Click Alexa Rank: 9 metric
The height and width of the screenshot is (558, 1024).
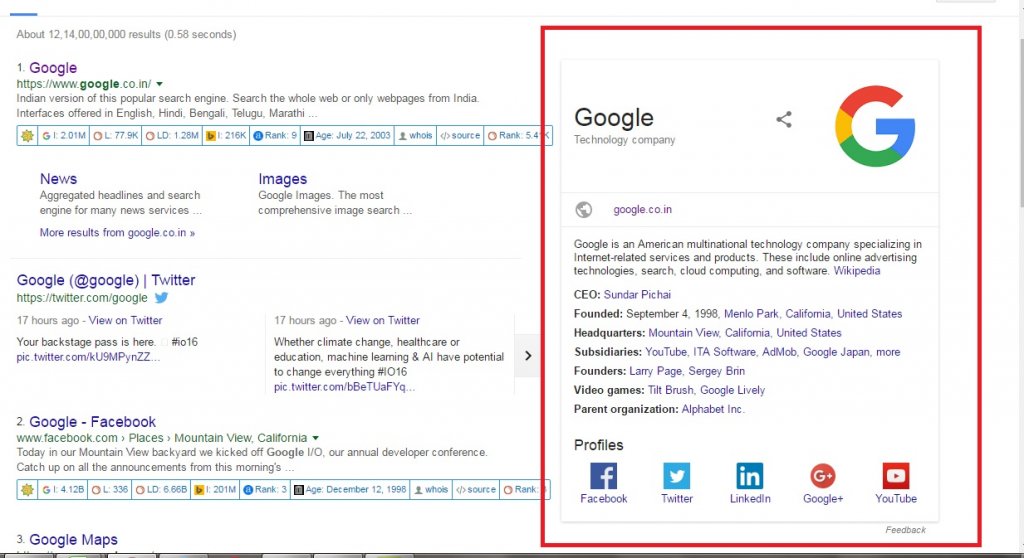point(275,136)
